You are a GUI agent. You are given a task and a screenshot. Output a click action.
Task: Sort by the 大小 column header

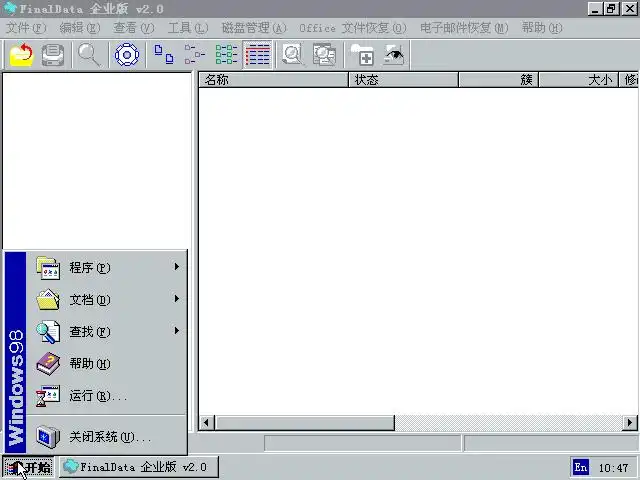[578, 80]
